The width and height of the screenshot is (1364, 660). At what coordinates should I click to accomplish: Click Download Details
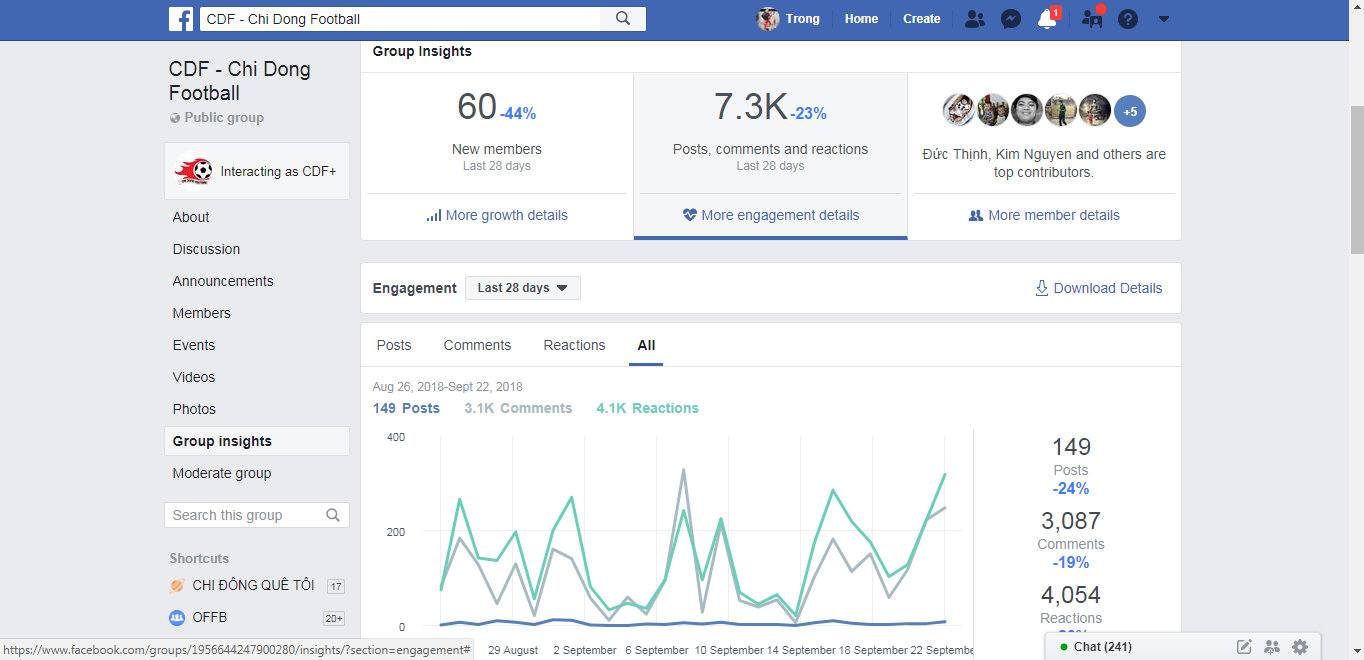pos(1108,288)
